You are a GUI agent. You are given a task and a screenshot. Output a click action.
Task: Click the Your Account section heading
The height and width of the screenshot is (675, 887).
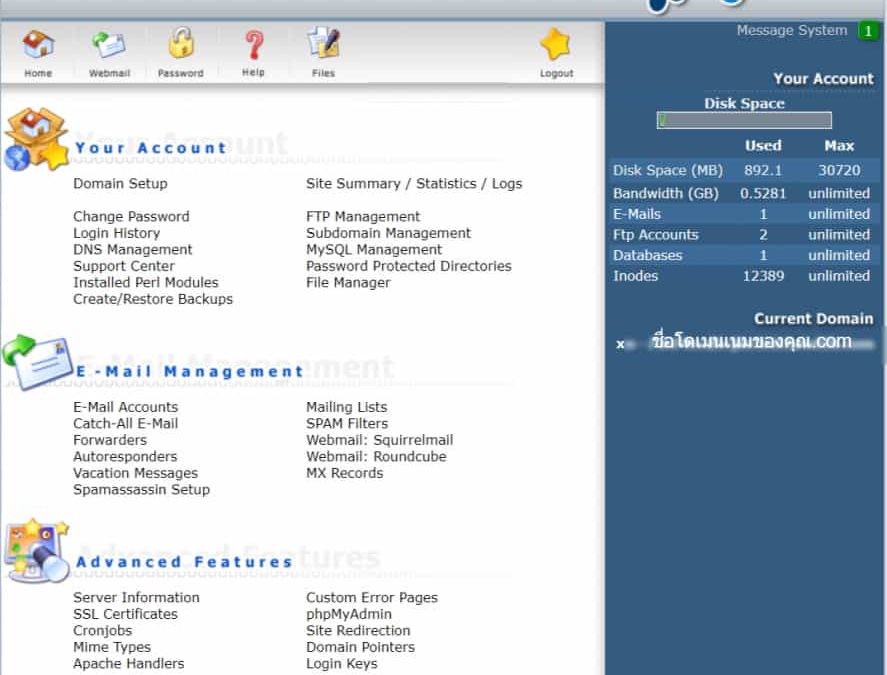pos(151,148)
